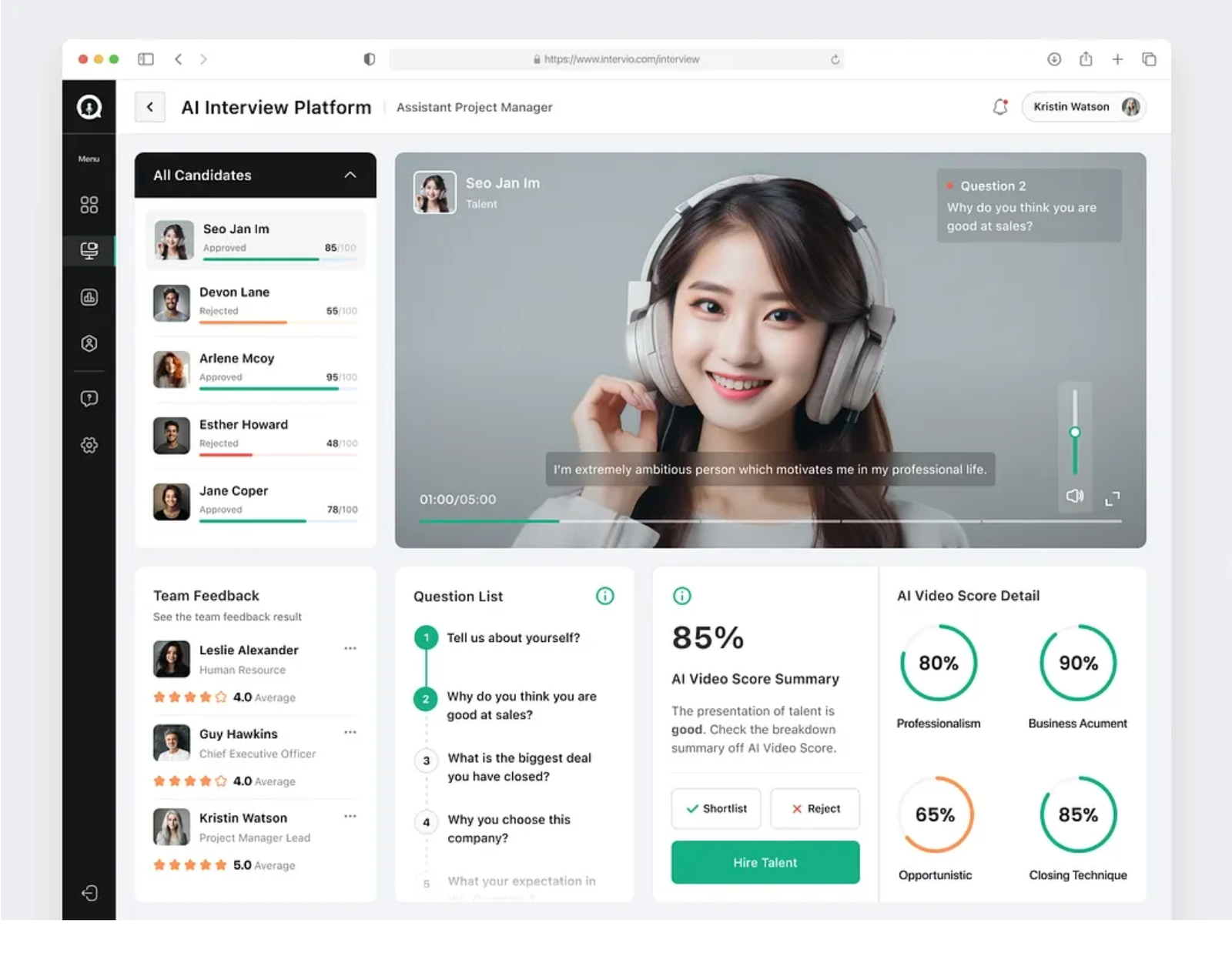The height and width of the screenshot is (956, 1232).
Task: Go back using the arrow near AI Interview Platform
Action: 149,107
